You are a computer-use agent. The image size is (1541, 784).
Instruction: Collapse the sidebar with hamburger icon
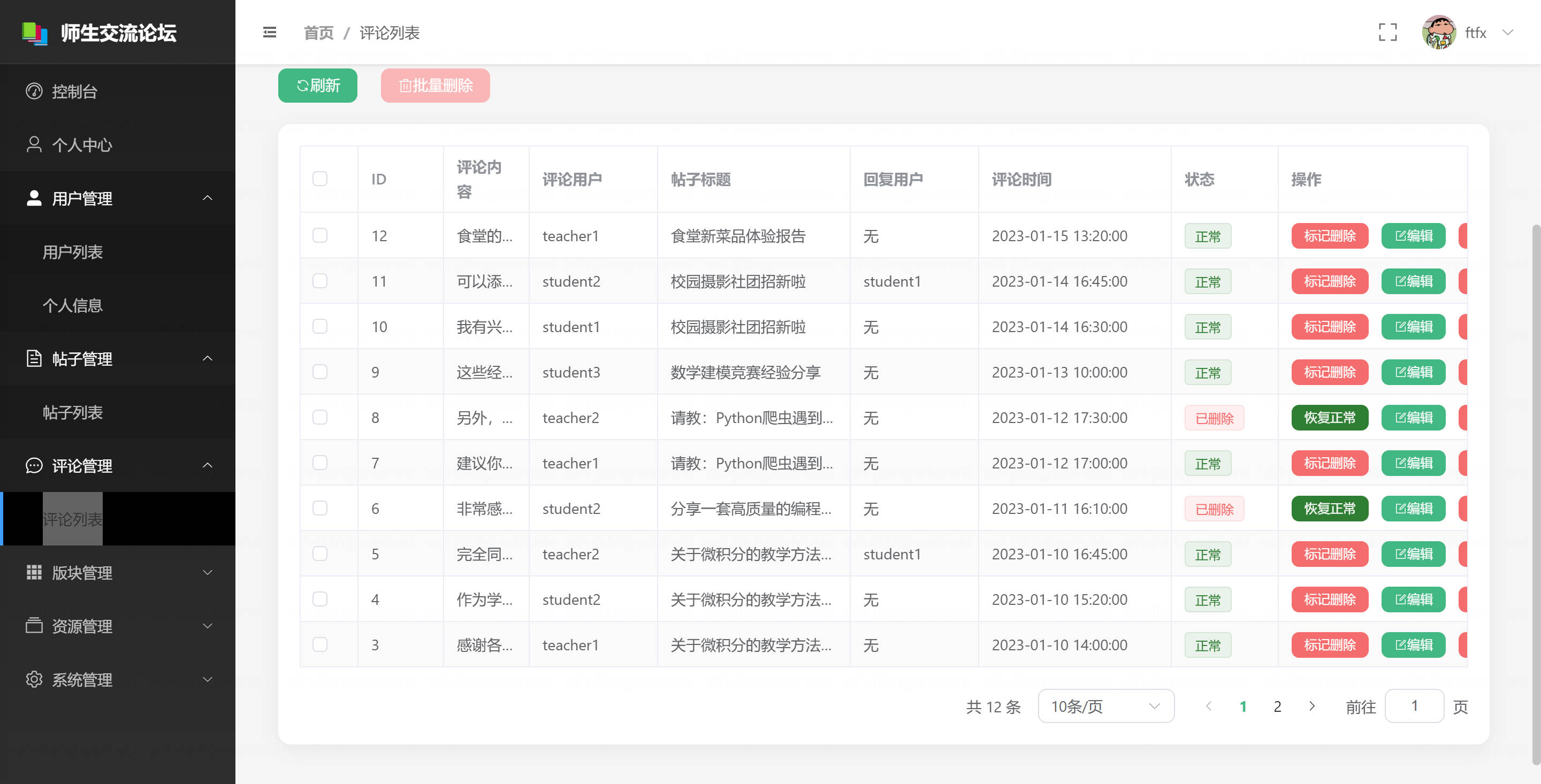pyautogui.click(x=270, y=32)
